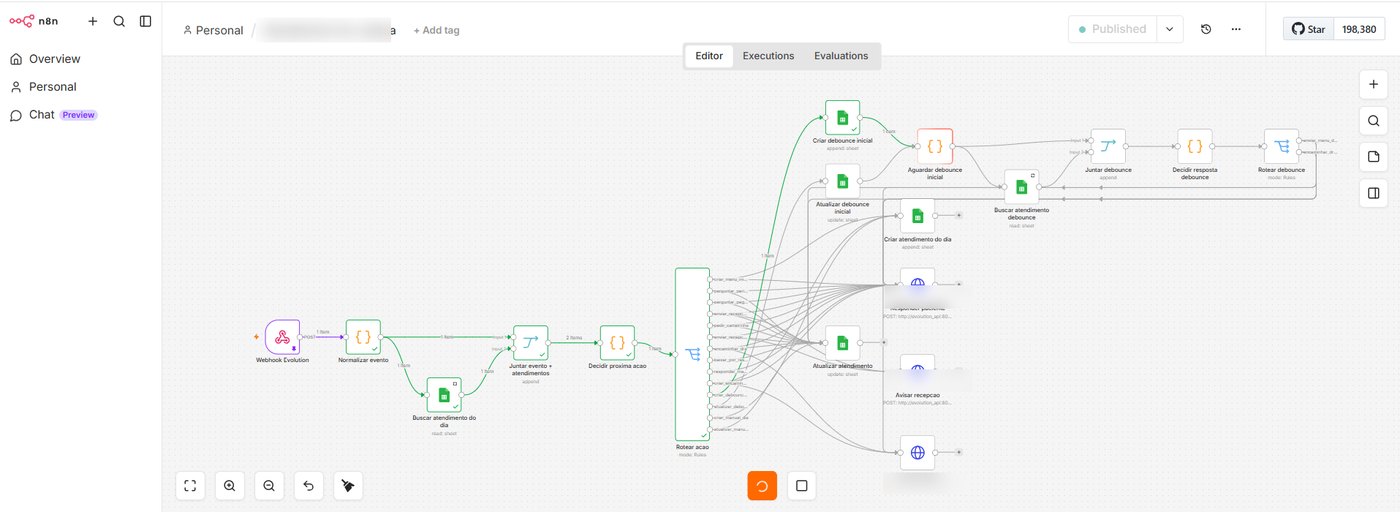Select the Juntar debounce merge node
Screen dimensions: 1400x512
point(1107,146)
